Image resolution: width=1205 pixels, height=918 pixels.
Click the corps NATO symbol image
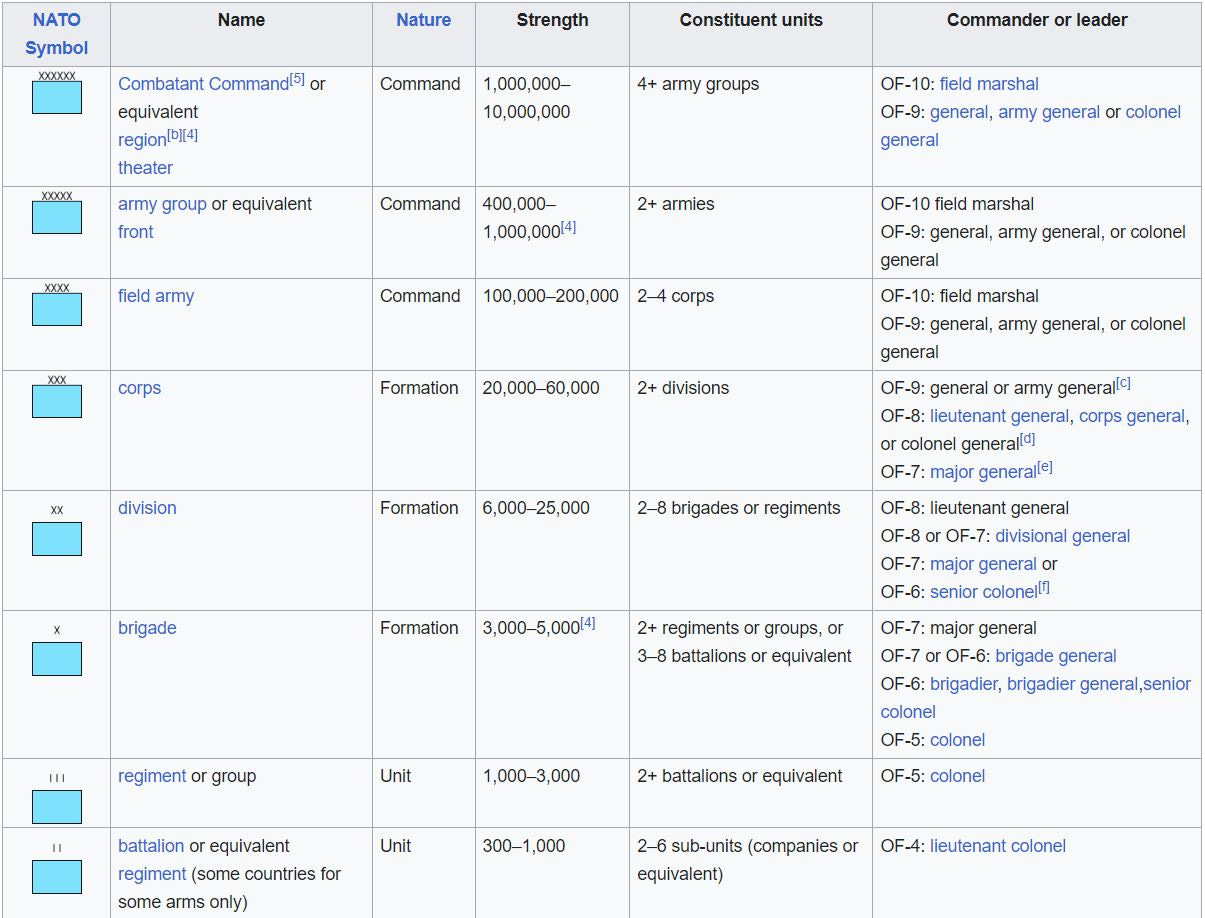[x=57, y=396]
